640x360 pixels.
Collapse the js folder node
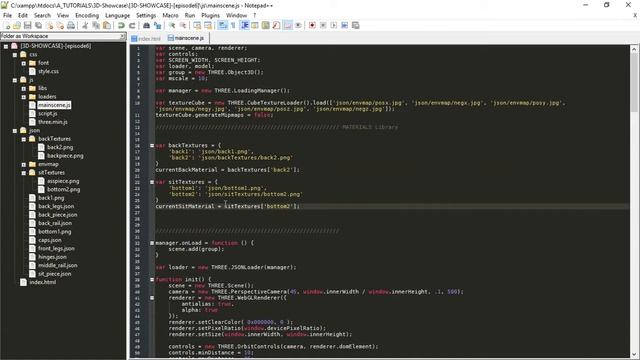[15, 80]
